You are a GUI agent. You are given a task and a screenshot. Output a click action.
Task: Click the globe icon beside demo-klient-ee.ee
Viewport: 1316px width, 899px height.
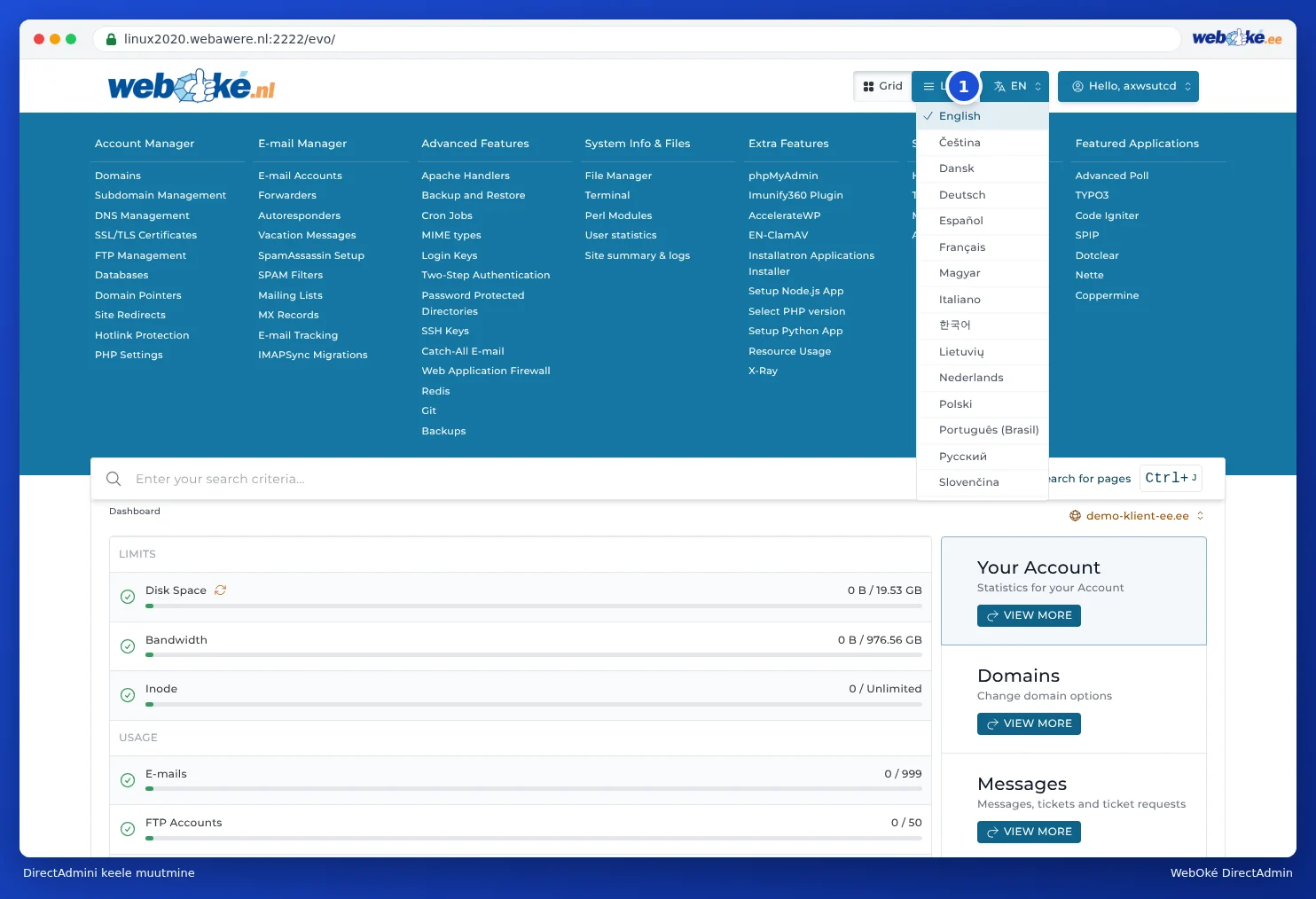1076,516
